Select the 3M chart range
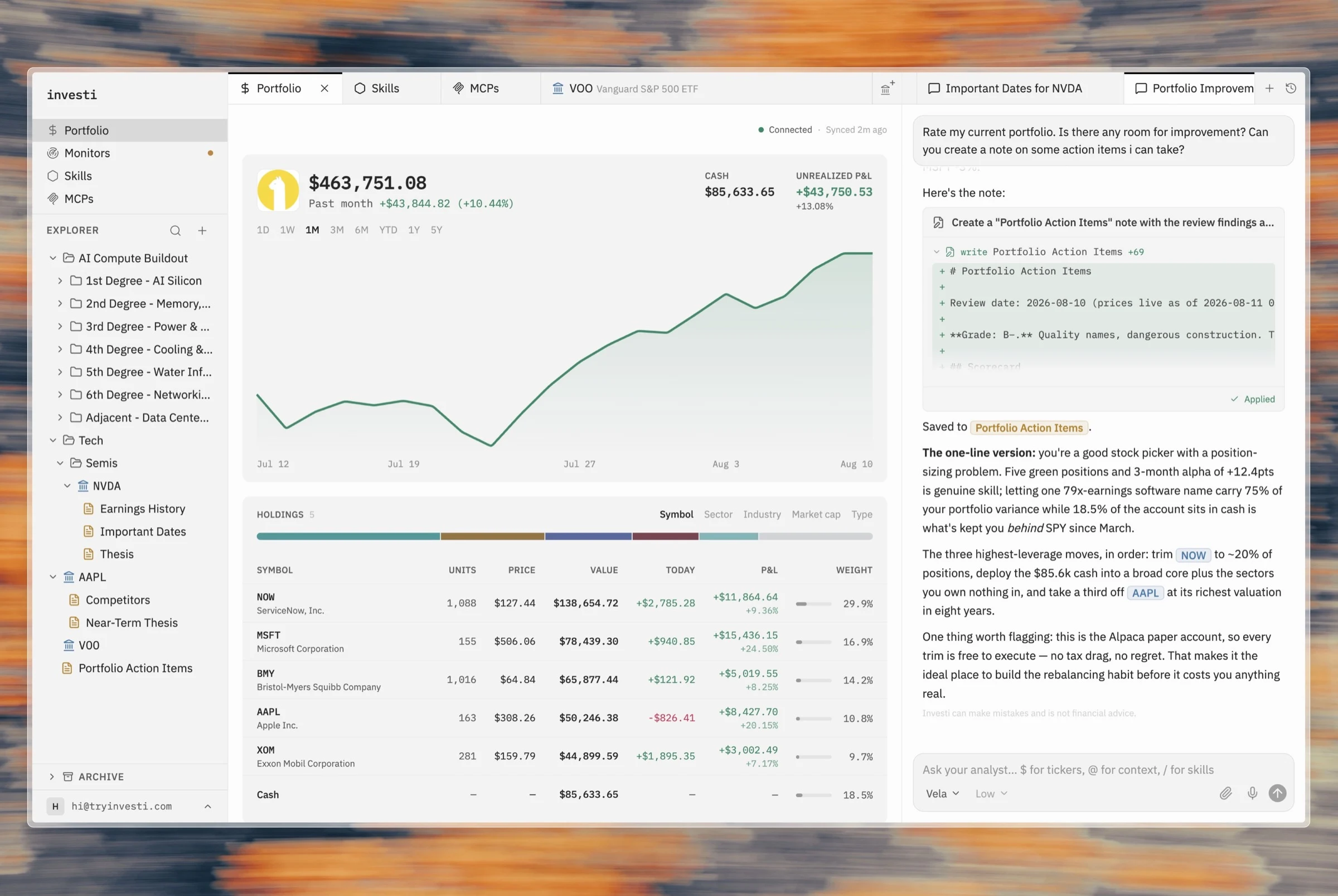 click(x=337, y=230)
